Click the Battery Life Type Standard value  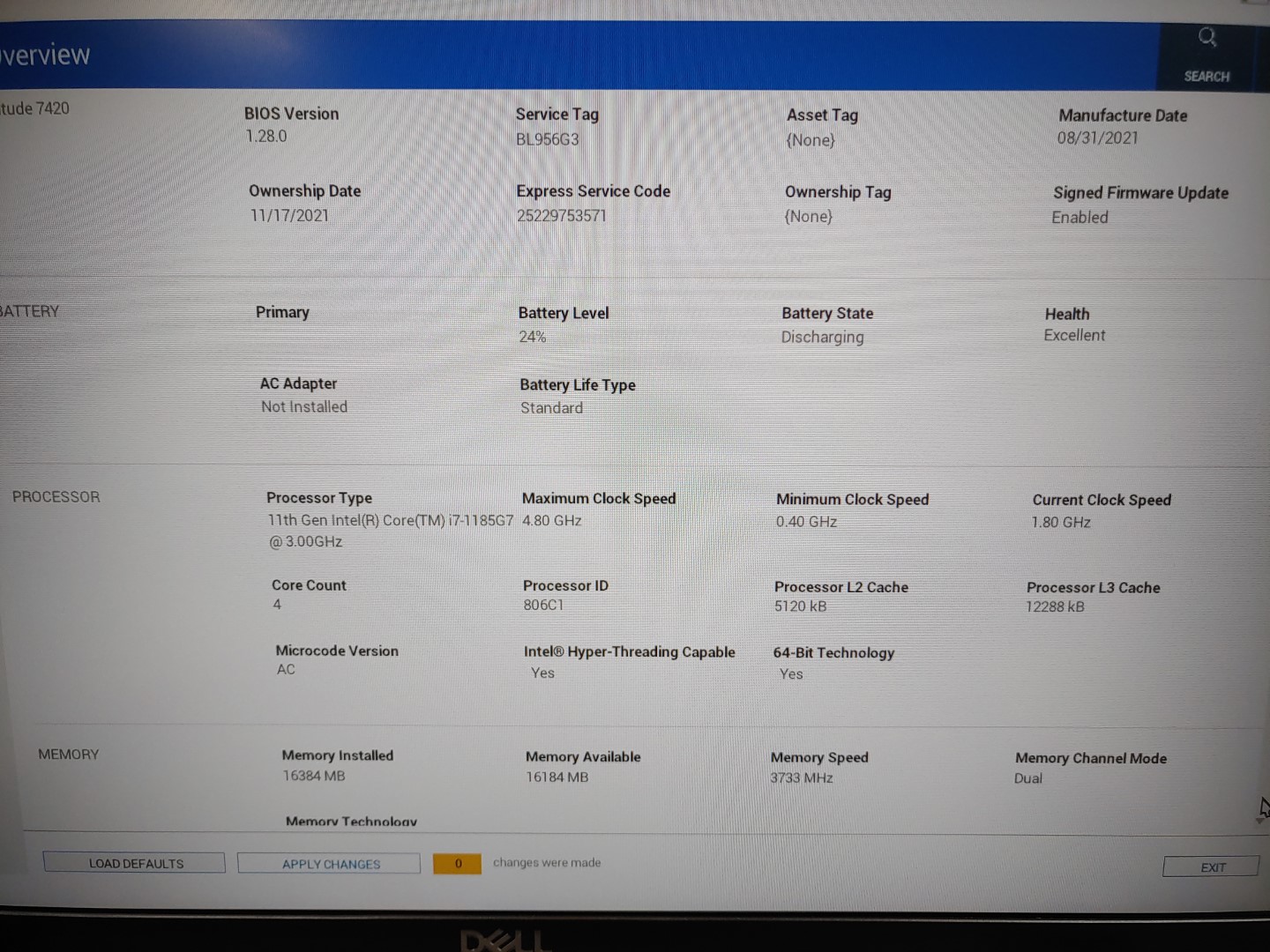[551, 408]
